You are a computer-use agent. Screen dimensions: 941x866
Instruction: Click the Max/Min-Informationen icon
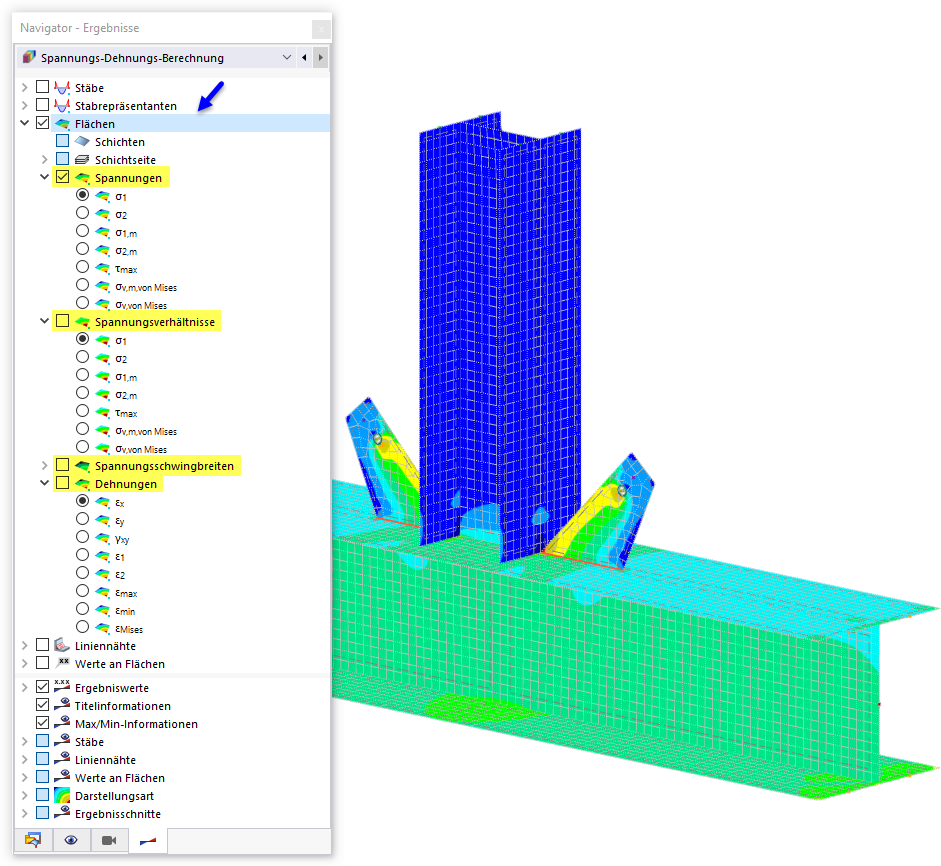[x=62, y=723]
